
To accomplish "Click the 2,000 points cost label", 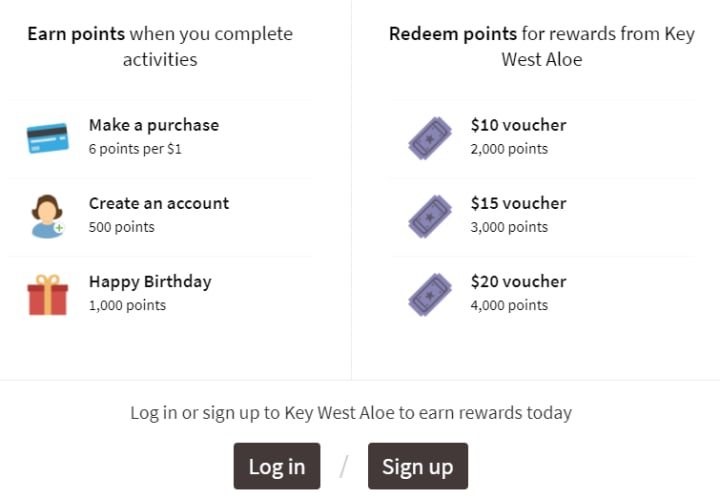I will (509, 149).
